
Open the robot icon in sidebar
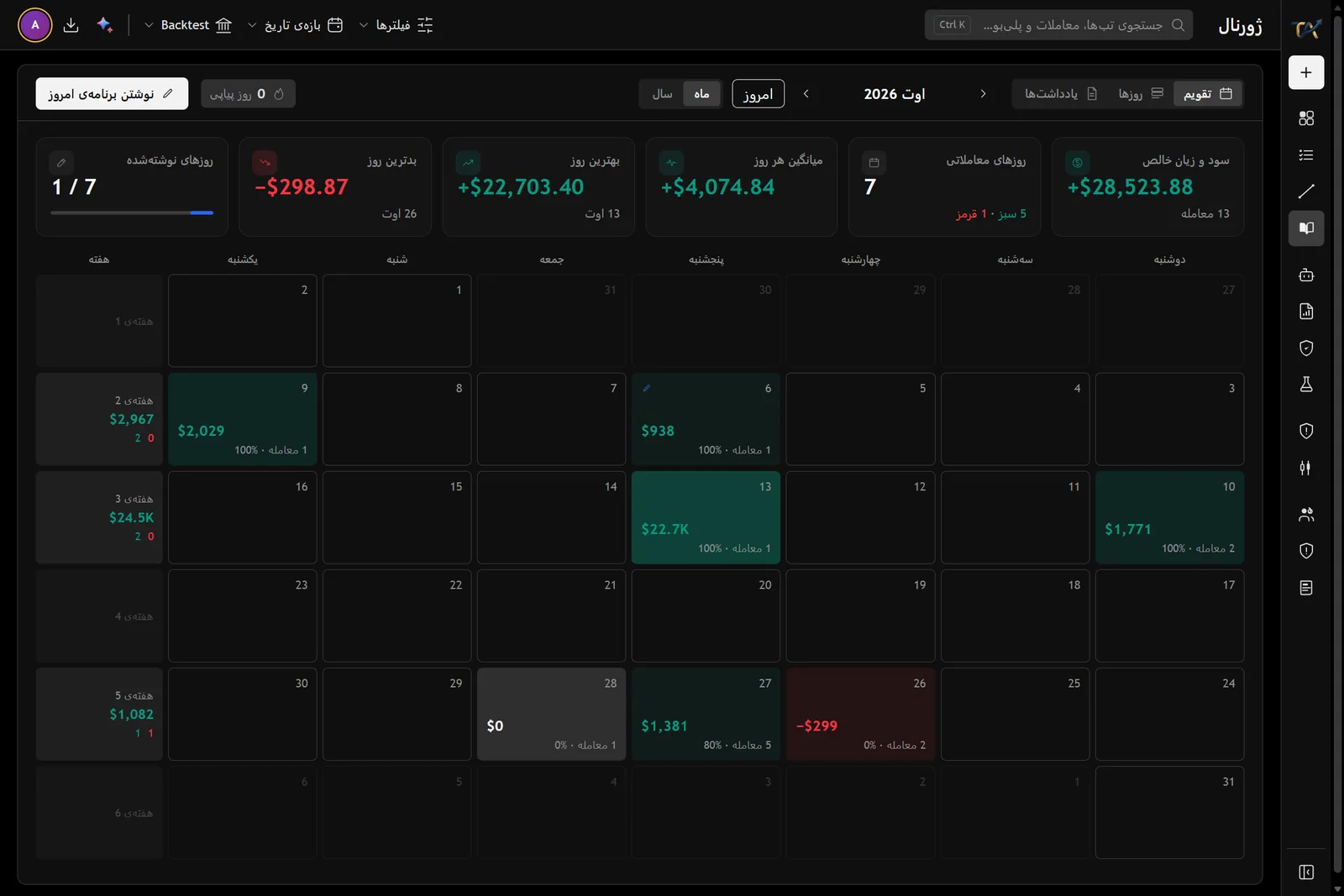(x=1306, y=275)
